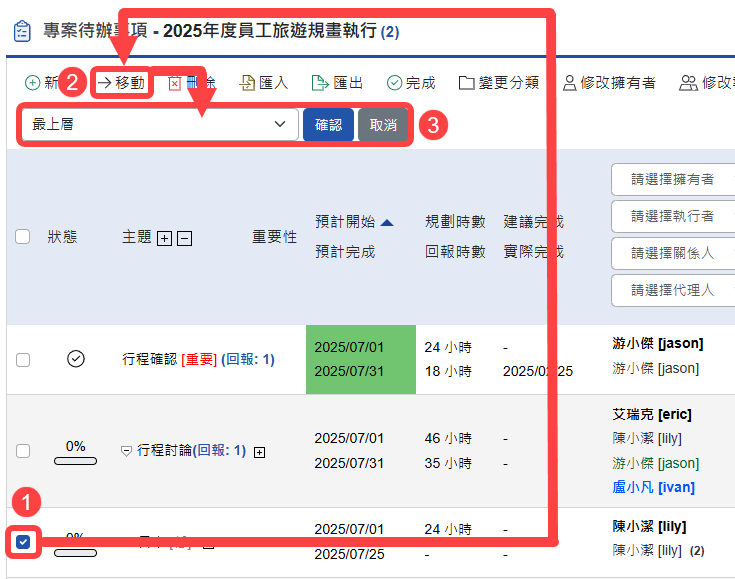
Task: Open the 請選擇擁有者 dropdown
Action: pyautogui.click(x=673, y=179)
